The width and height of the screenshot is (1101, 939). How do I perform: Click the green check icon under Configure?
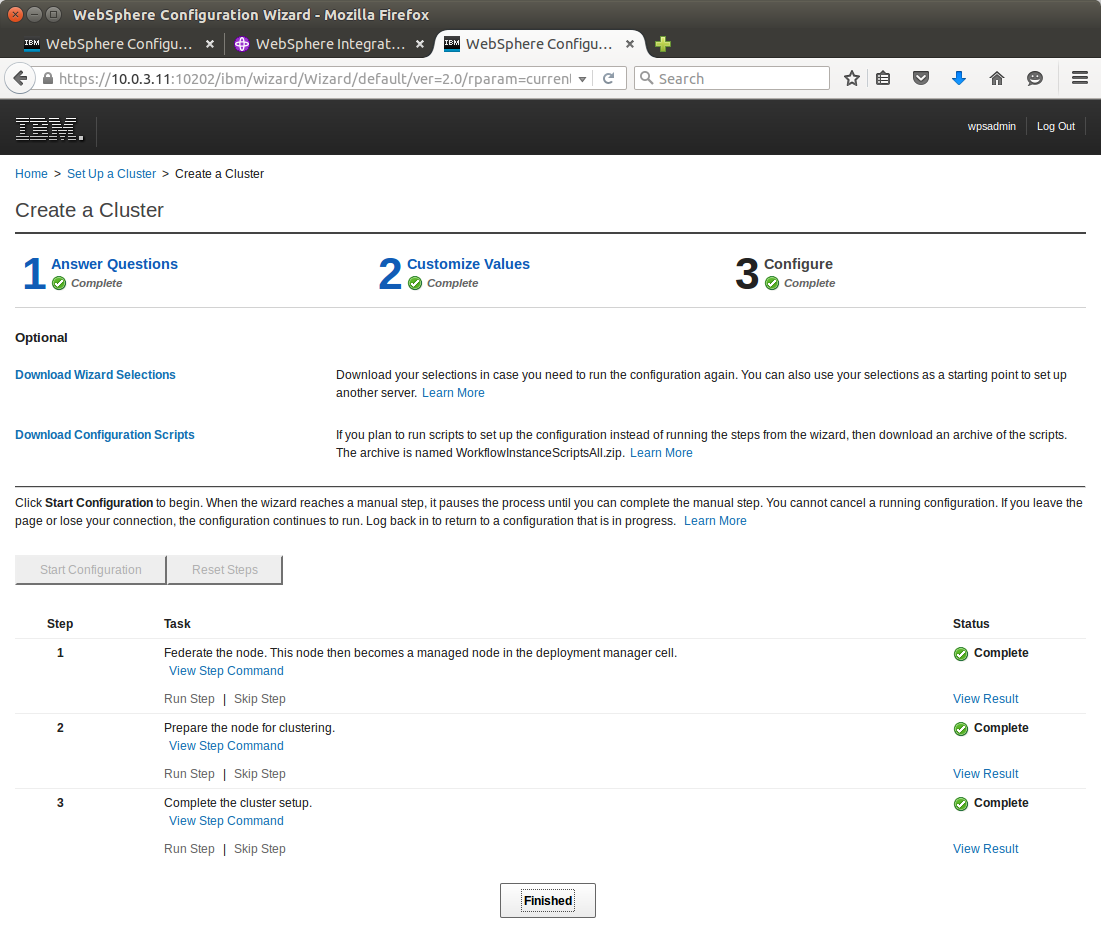click(x=772, y=283)
